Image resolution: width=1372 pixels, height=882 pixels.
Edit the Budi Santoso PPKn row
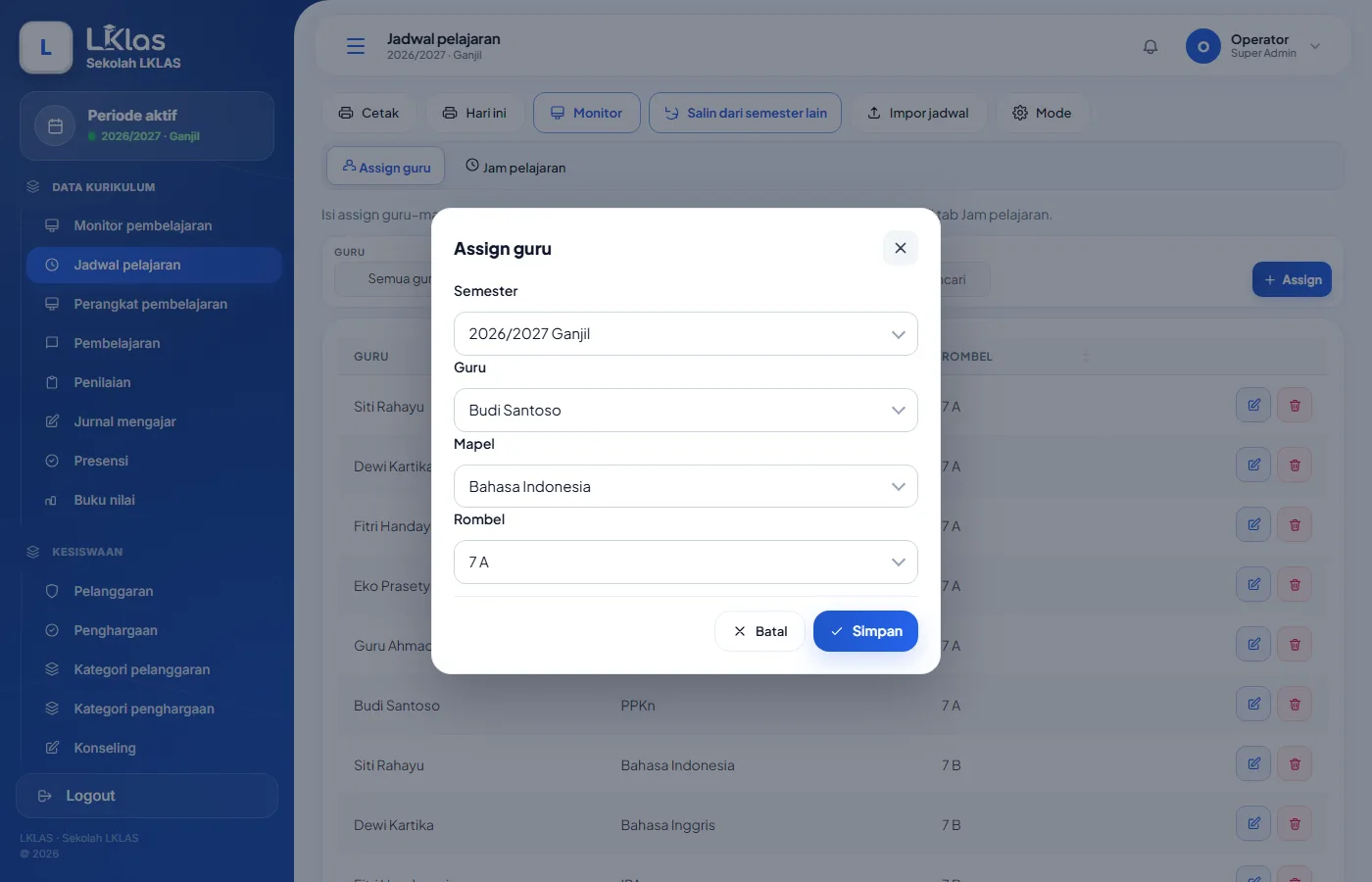pos(1253,704)
